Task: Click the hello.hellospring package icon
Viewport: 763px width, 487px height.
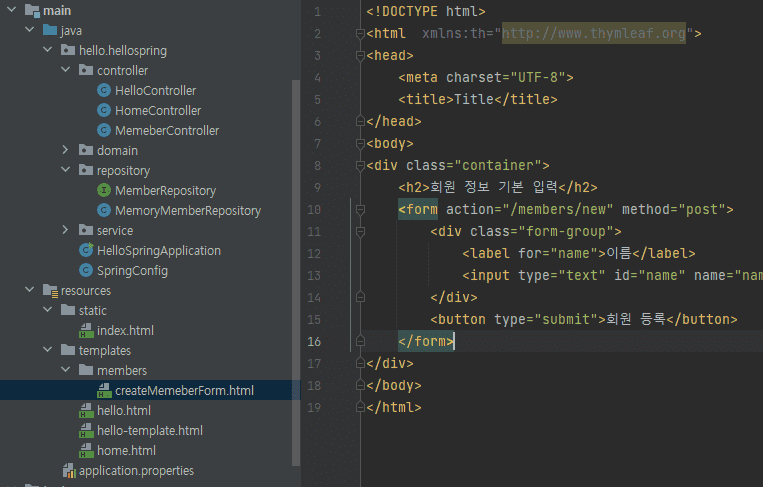Action: click(68, 50)
